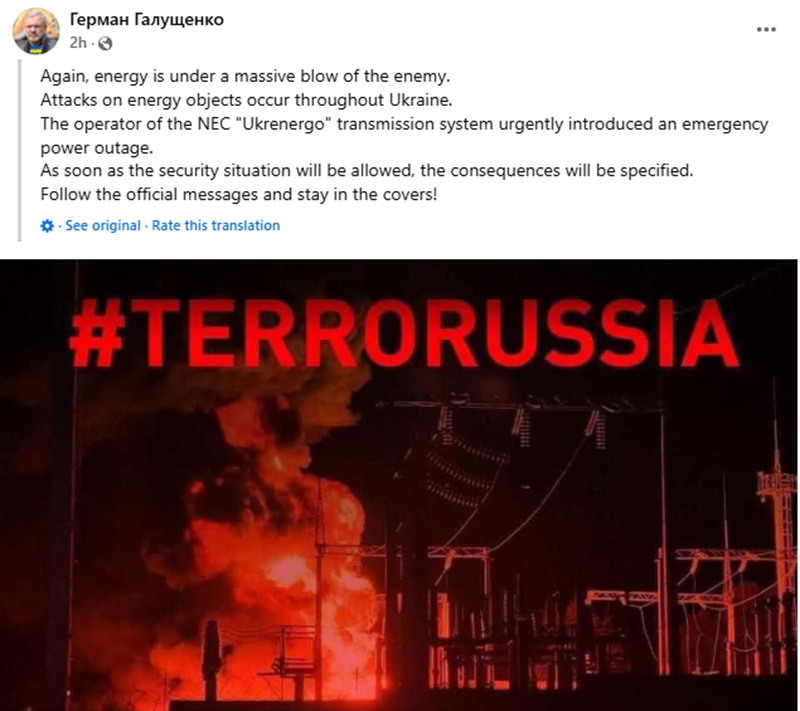Click the fire explosion in the photo

point(276,551)
